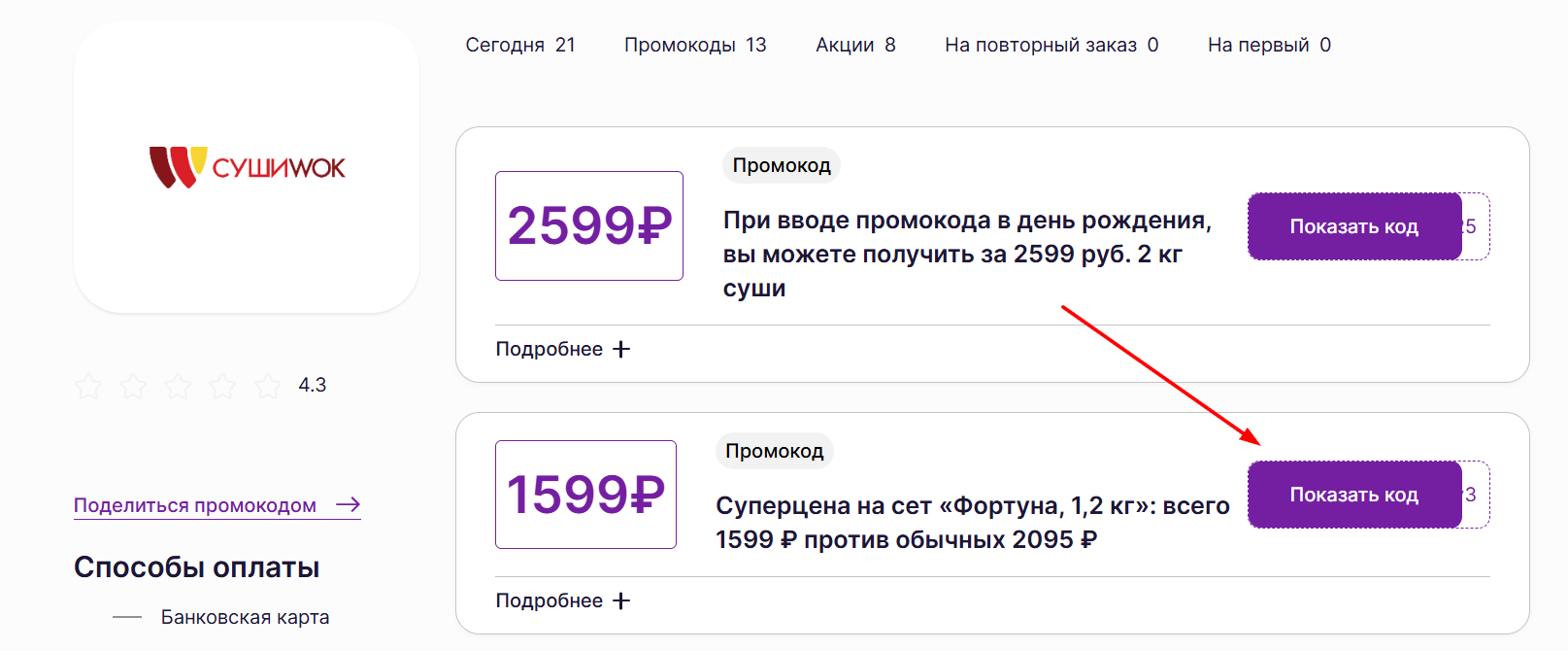Click the bank card payment icon

point(127,616)
